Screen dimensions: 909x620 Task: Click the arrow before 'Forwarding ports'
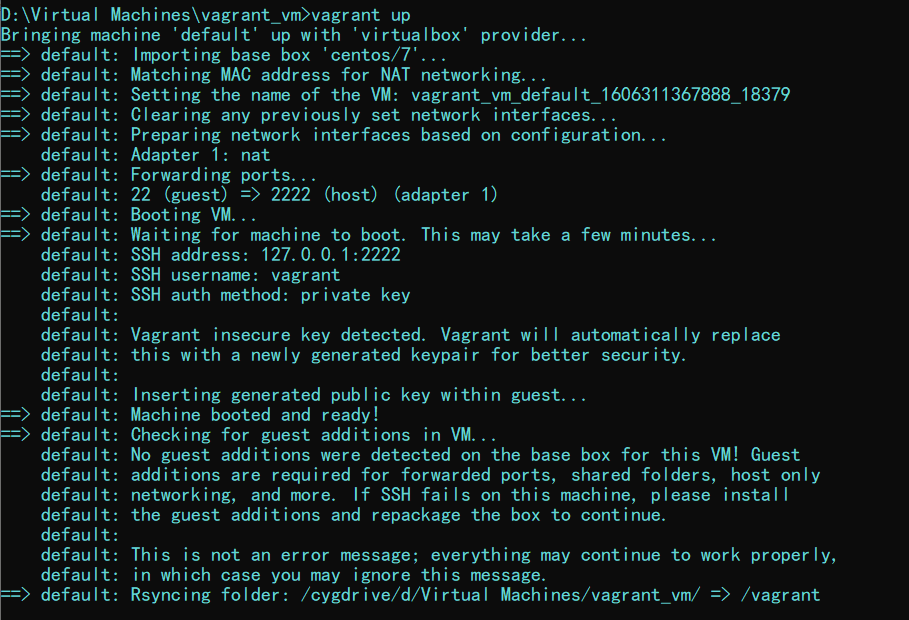15,175
